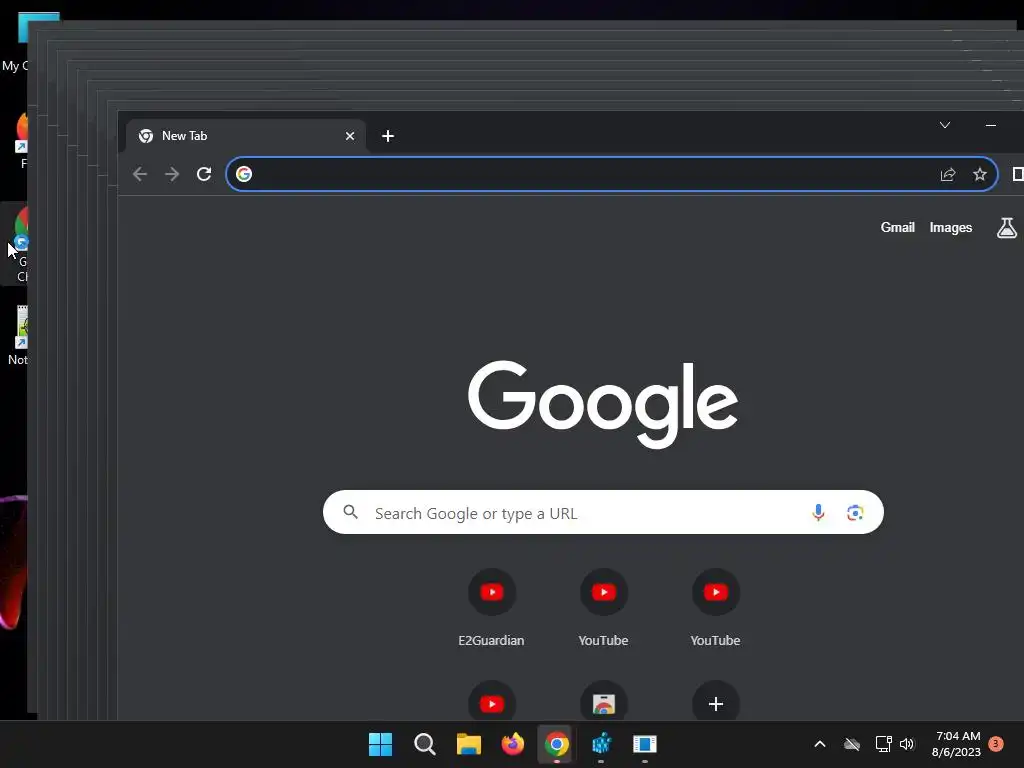The height and width of the screenshot is (768, 1024).
Task: Open the E2Guardian shortcut
Action: tap(492, 607)
